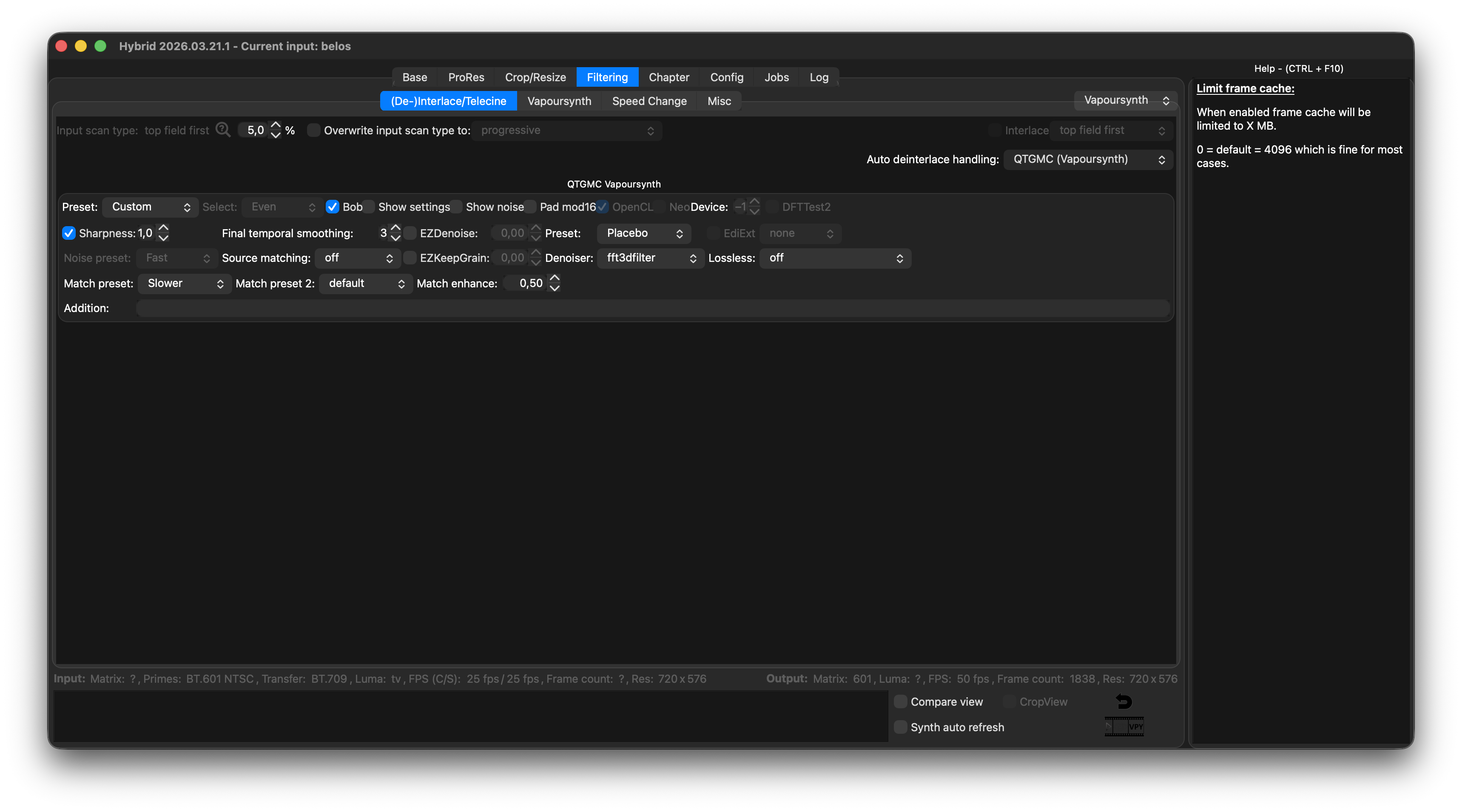The width and height of the screenshot is (1462, 812).
Task: Open the Vapoursynth selector at top right
Action: point(1126,100)
